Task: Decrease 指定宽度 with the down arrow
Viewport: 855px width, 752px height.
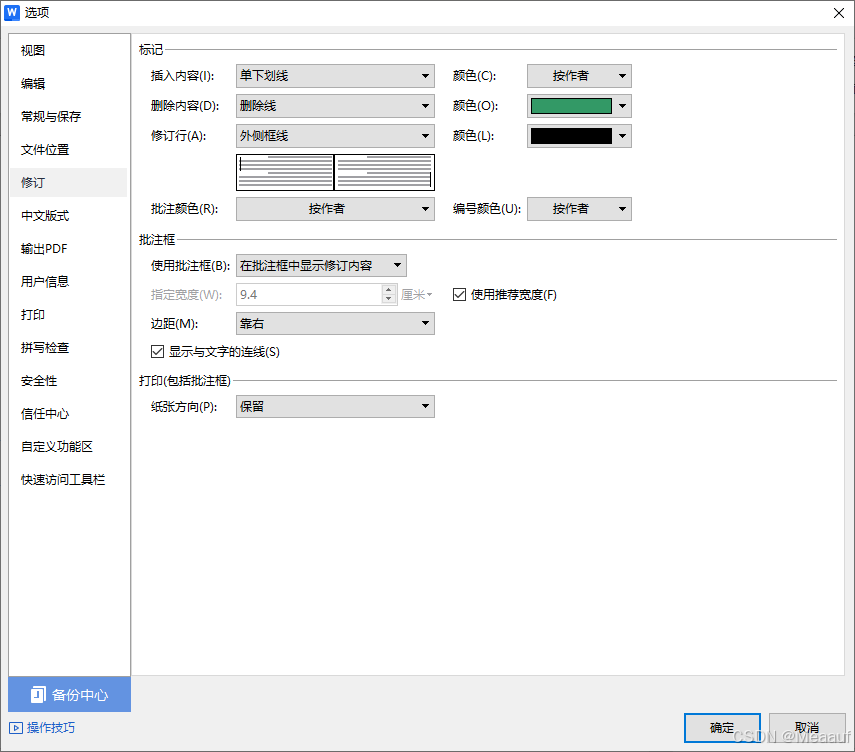Action: [x=388, y=299]
